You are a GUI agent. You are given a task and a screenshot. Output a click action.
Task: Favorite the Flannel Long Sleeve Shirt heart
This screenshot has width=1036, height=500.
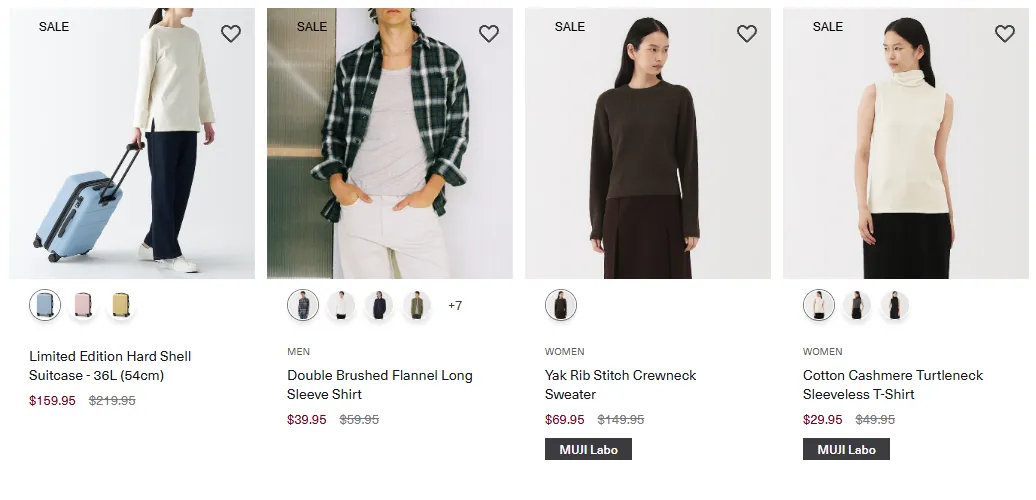point(489,34)
